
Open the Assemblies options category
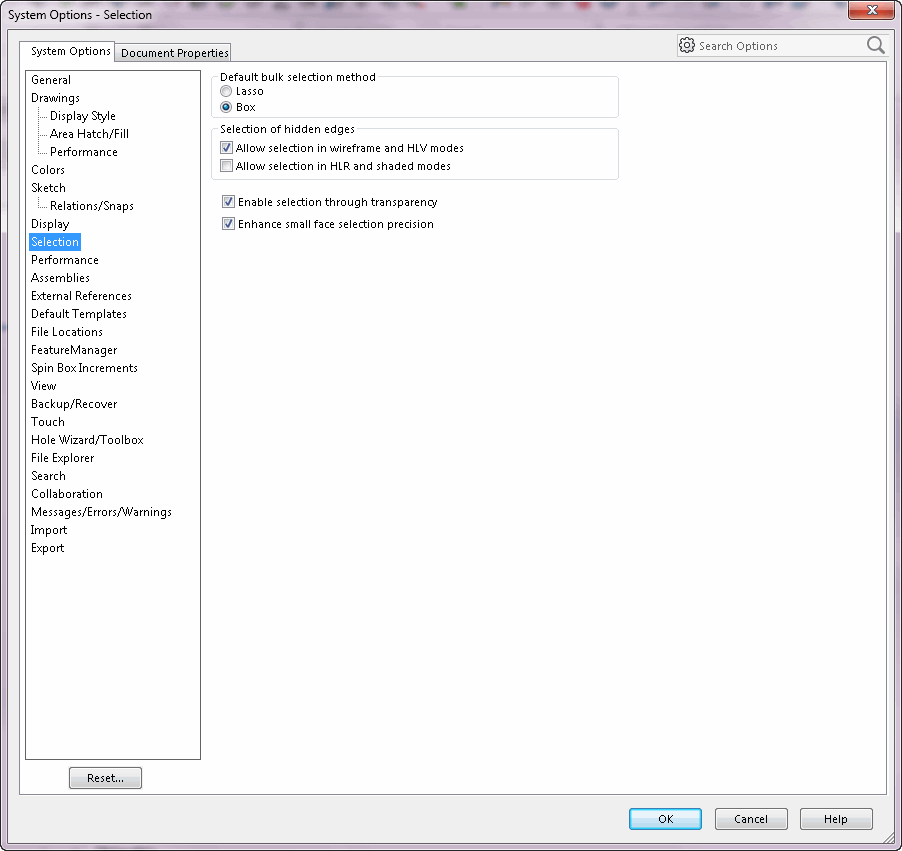[x=60, y=278]
